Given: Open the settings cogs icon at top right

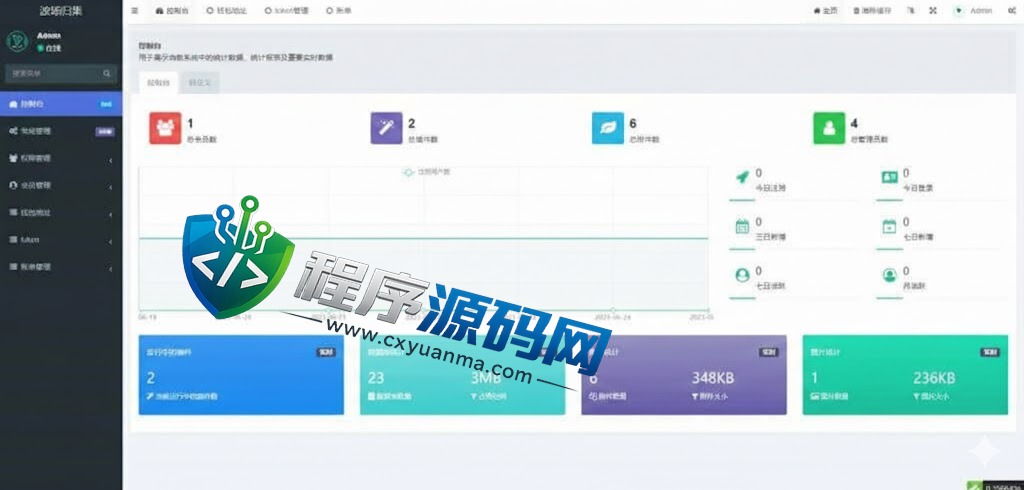Looking at the screenshot, I should point(1012,11).
